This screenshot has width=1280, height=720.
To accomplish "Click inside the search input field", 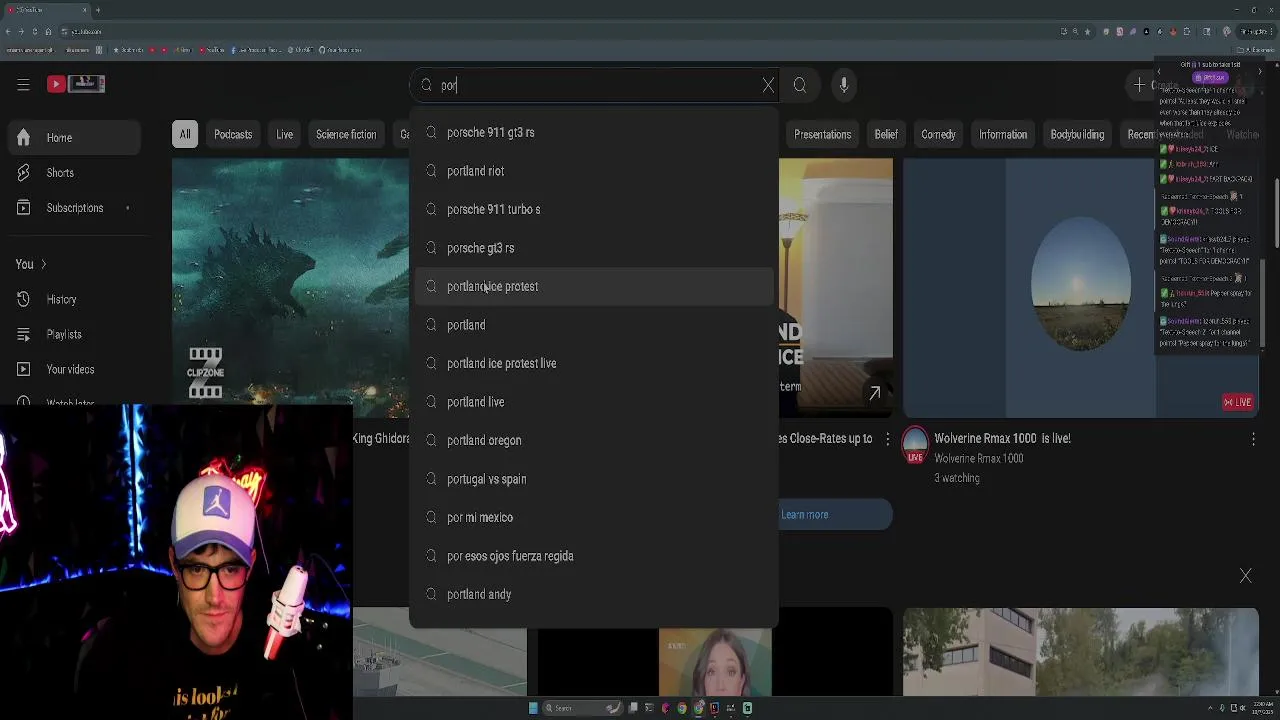I will [x=595, y=85].
